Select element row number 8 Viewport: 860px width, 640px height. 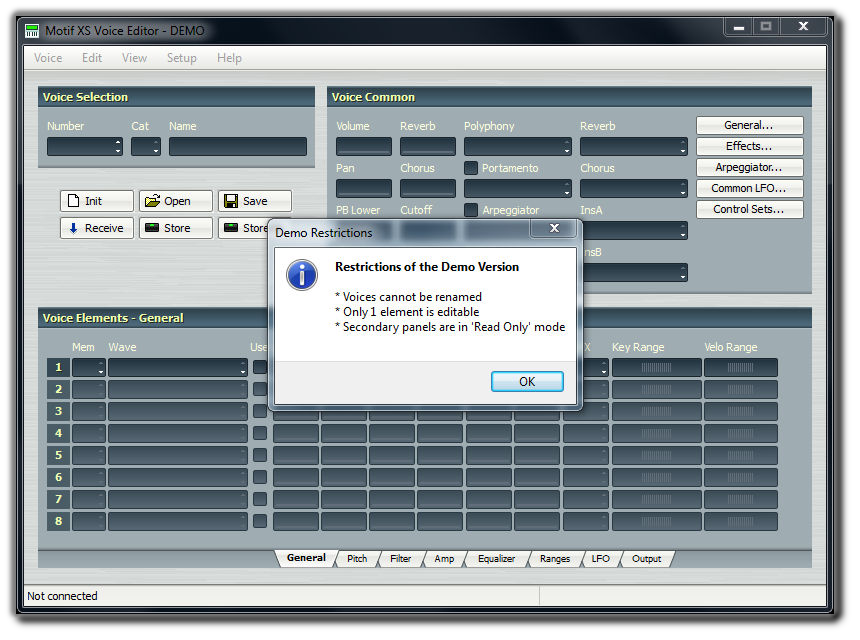click(x=58, y=521)
